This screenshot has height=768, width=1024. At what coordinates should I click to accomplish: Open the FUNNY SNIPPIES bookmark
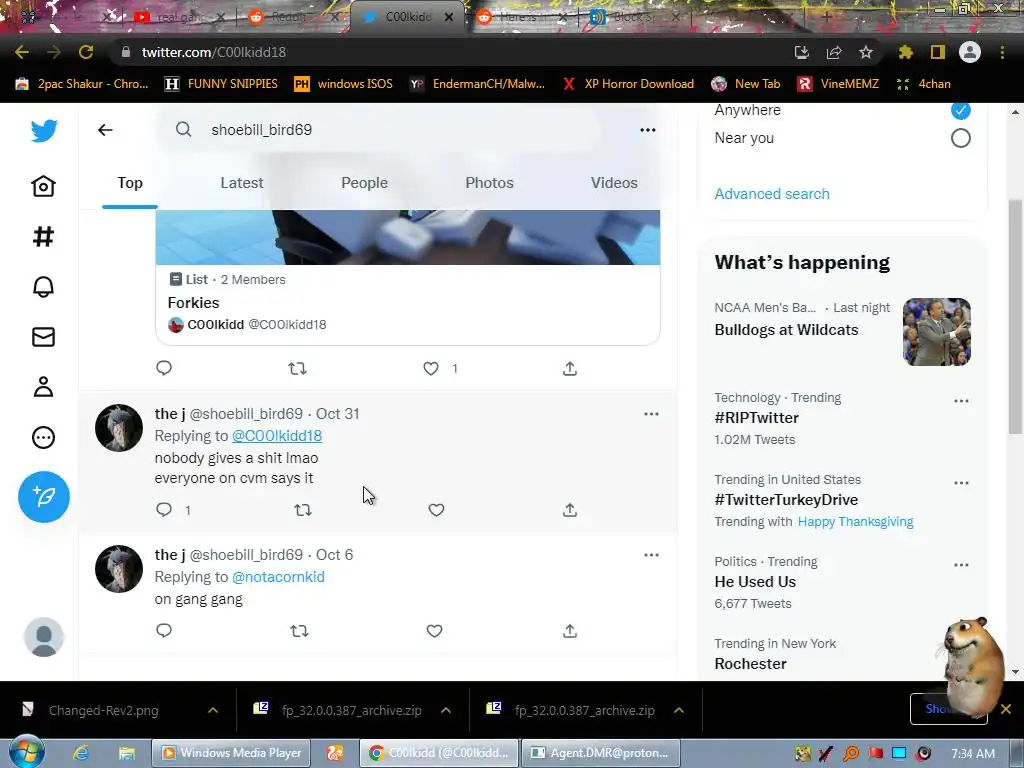[221, 84]
